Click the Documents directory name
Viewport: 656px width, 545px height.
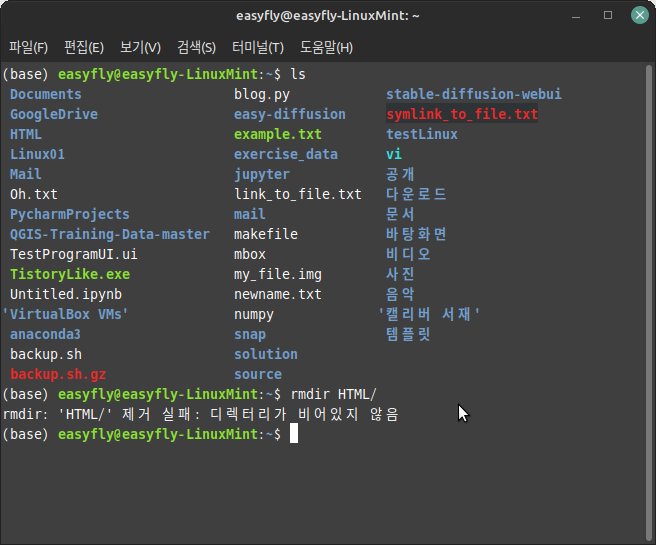pyautogui.click(x=46, y=94)
